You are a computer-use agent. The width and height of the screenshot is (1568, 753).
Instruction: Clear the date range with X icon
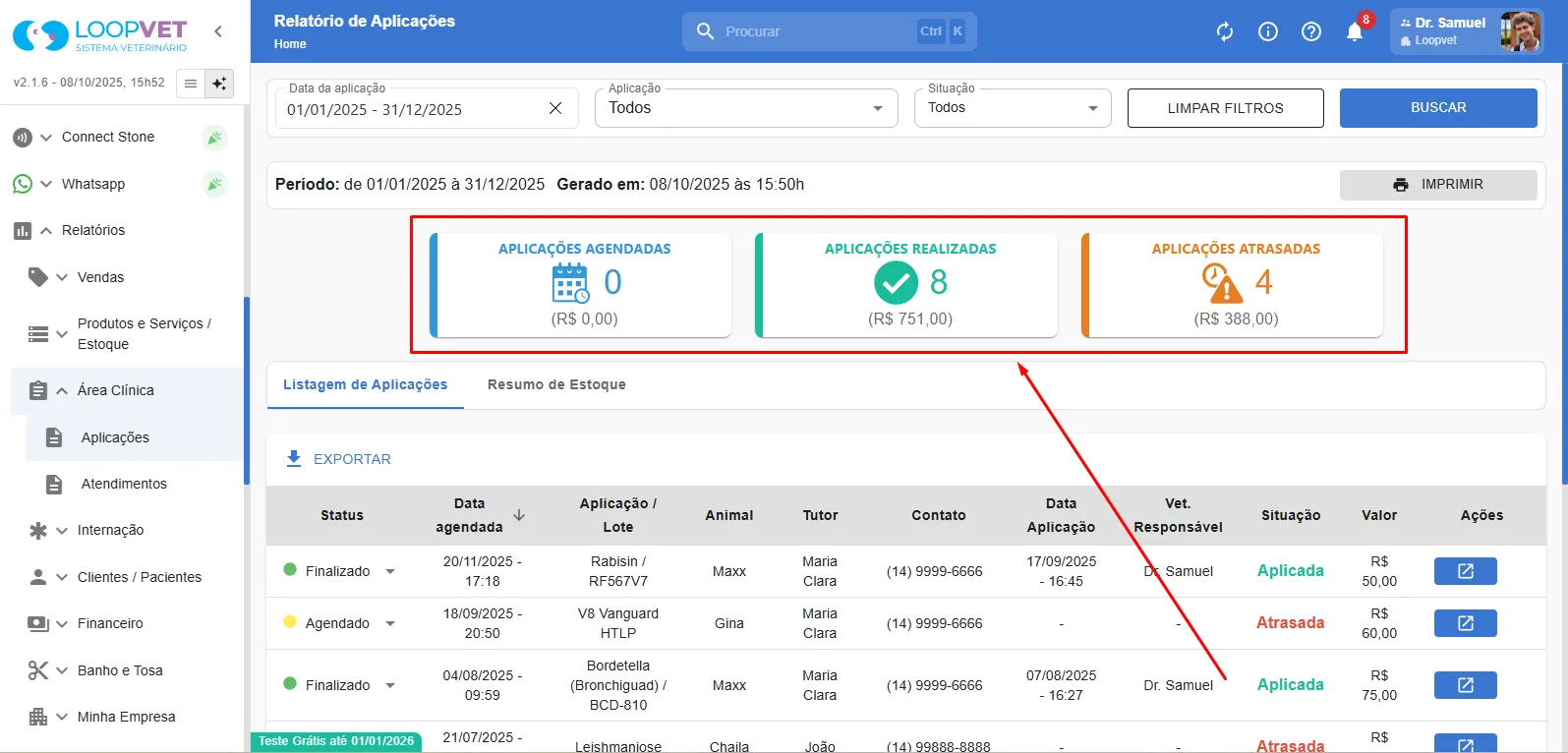pyautogui.click(x=555, y=108)
